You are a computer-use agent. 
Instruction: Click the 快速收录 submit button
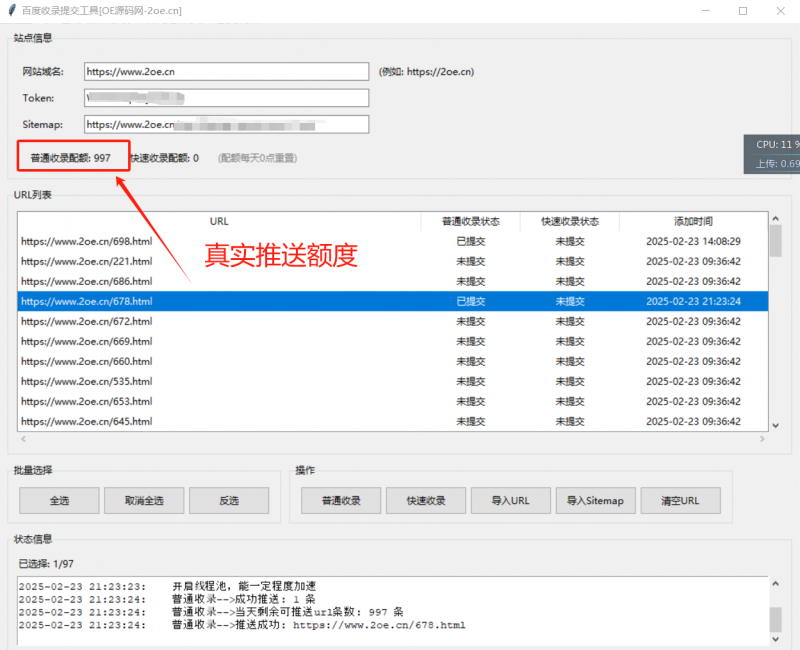pos(425,500)
